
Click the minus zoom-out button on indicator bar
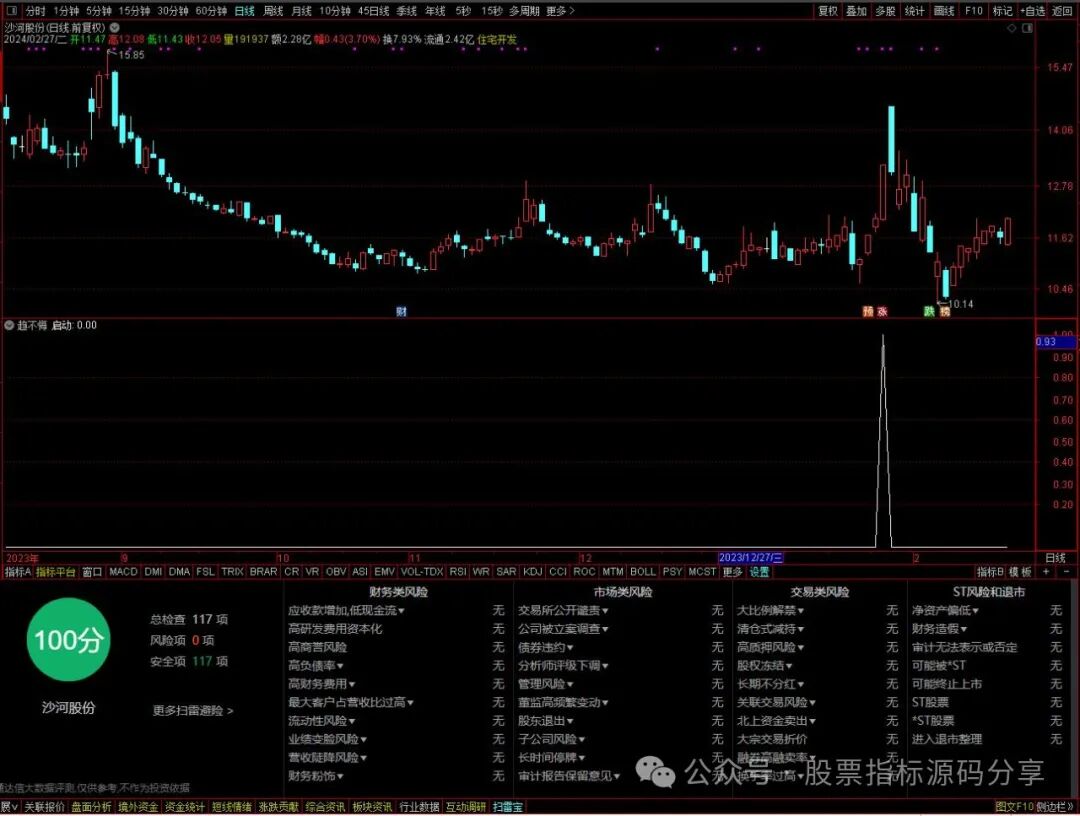point(1066,572)
